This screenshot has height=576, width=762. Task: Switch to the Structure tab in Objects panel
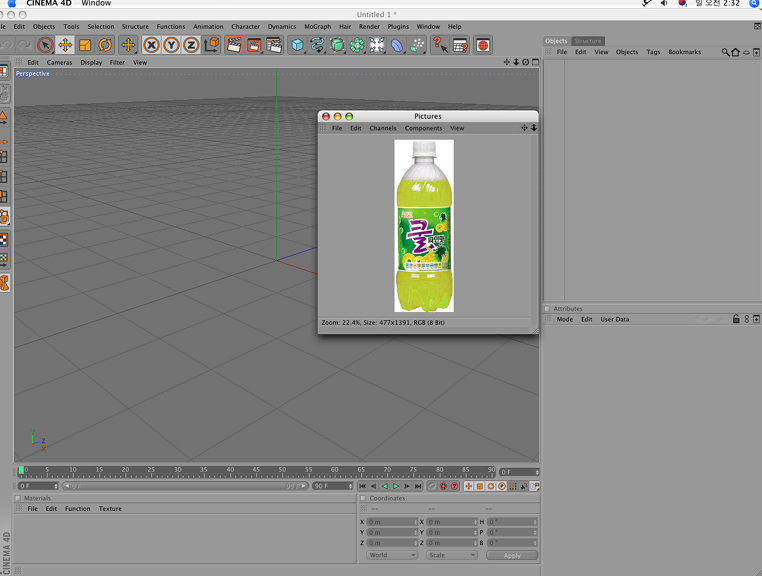(588, 41)
